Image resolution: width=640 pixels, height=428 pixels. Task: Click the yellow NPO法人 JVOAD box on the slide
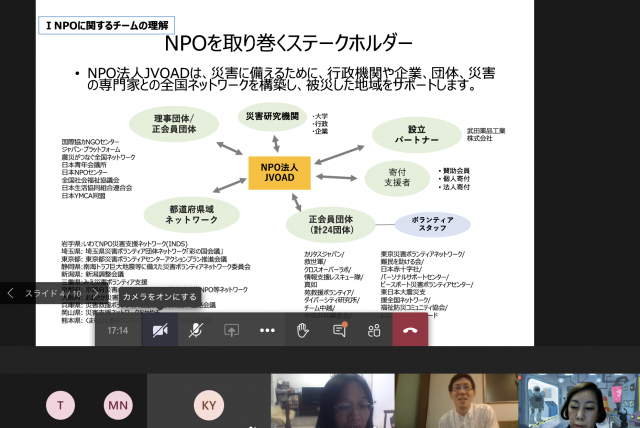[x=280, y=173]
